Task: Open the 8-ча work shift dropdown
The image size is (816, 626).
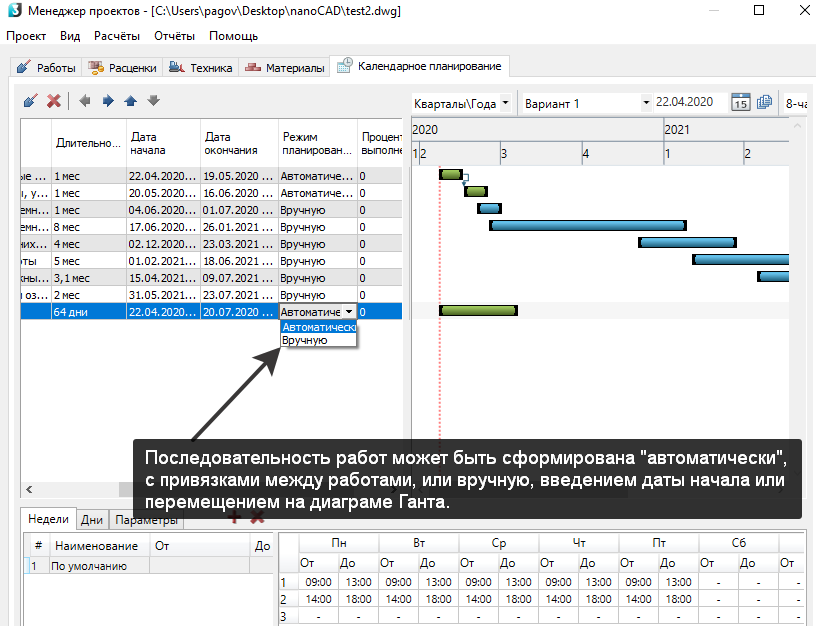Action: [795, 104]
